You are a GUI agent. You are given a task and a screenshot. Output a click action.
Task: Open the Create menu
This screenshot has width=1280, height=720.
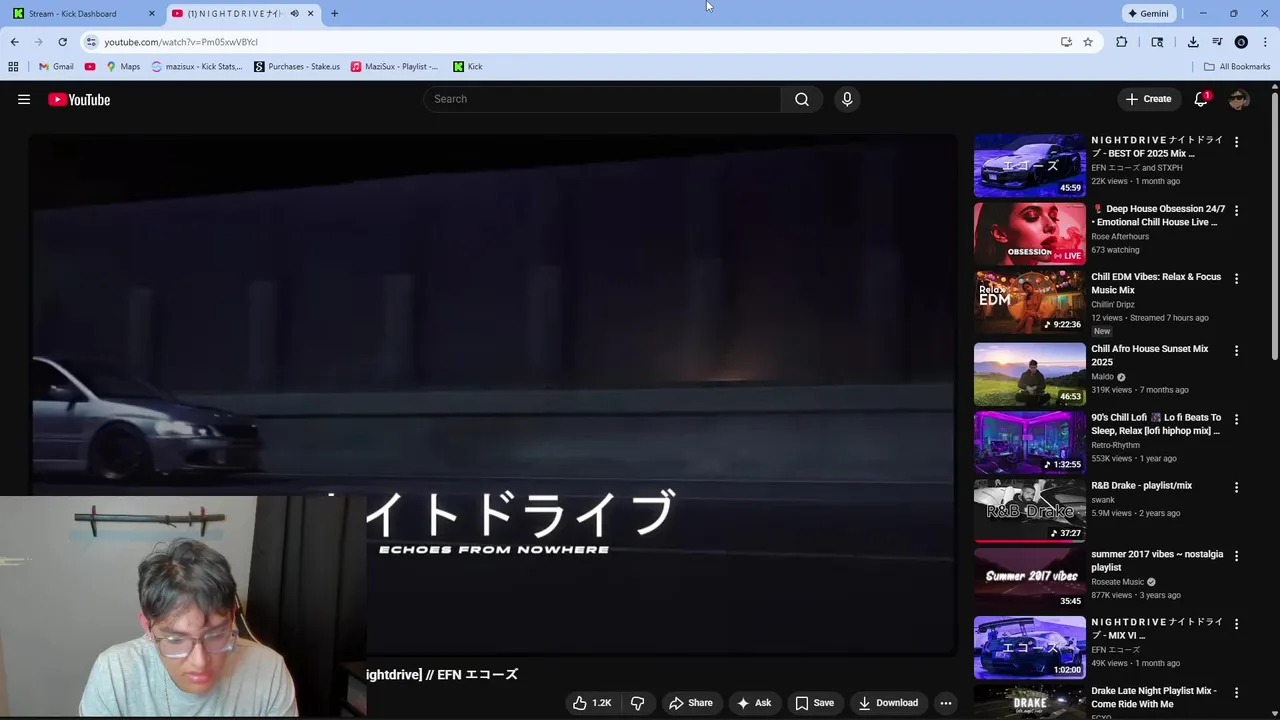(1148, 99)
